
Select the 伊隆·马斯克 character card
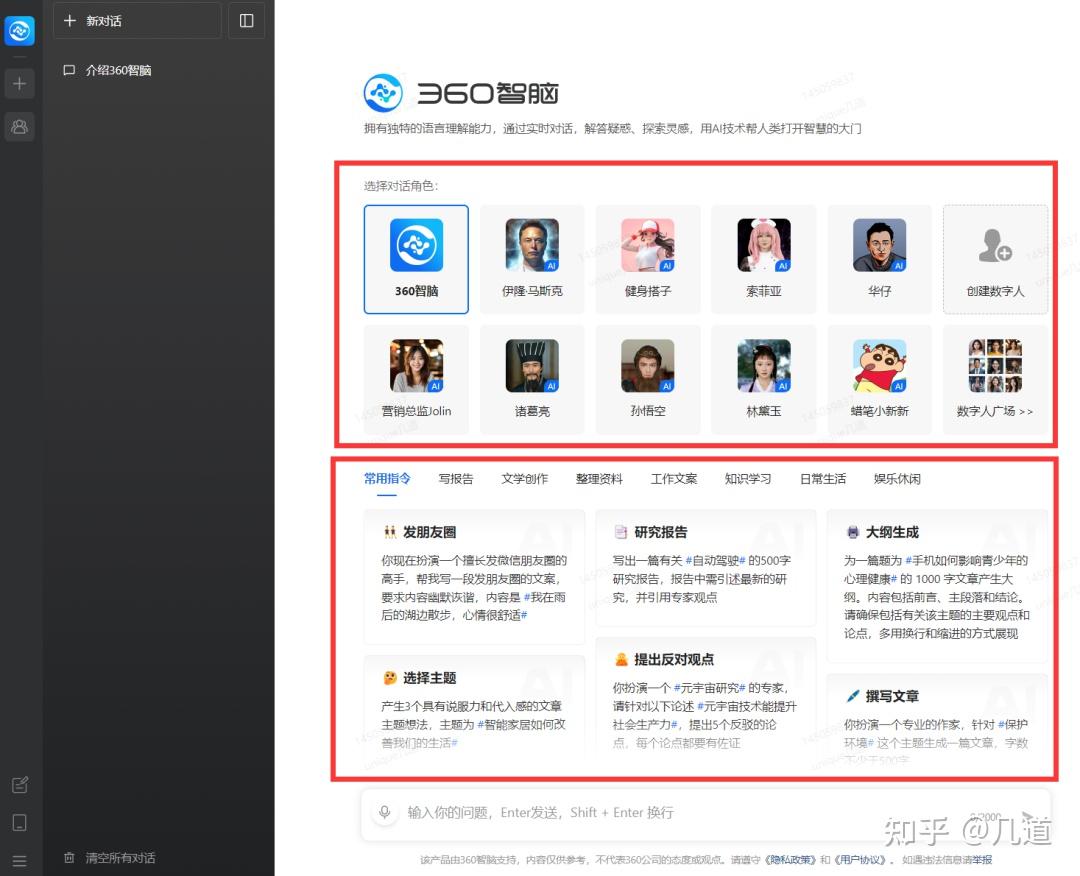point(532,258)
